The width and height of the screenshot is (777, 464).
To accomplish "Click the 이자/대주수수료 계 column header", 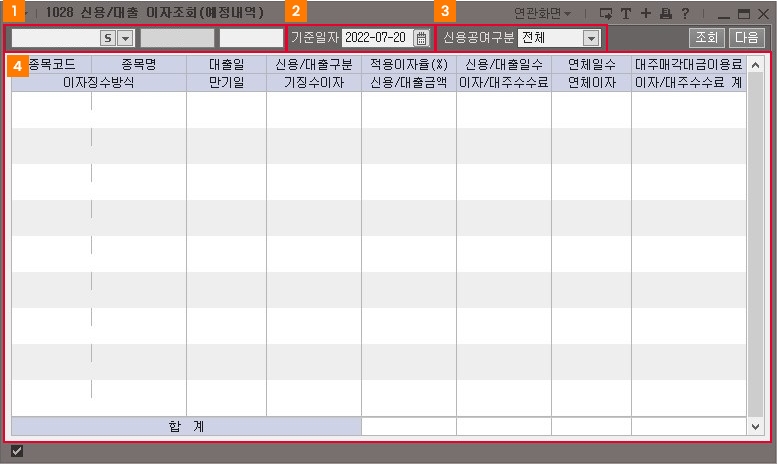I will point(689,82).
